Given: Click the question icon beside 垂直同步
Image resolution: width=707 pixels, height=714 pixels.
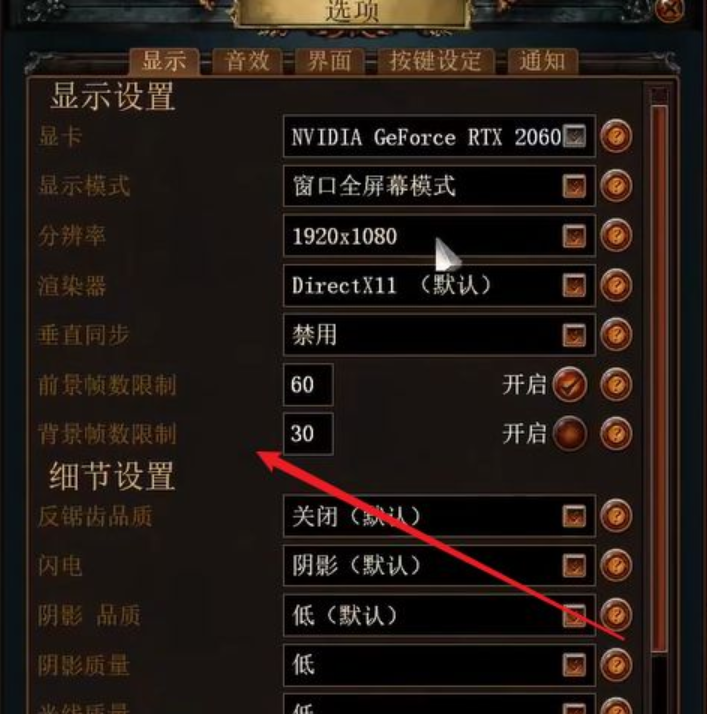Looking at the screenshot, I should [616, 335].
